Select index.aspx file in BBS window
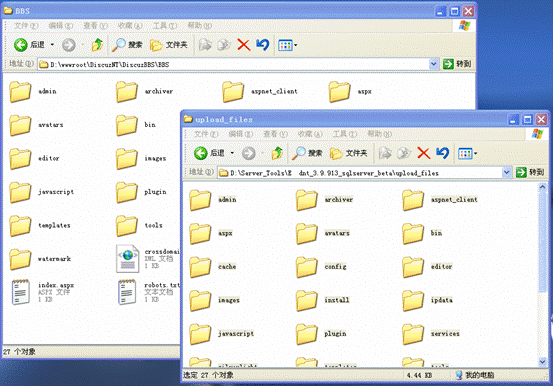553x386 pixels. (43, 292)
